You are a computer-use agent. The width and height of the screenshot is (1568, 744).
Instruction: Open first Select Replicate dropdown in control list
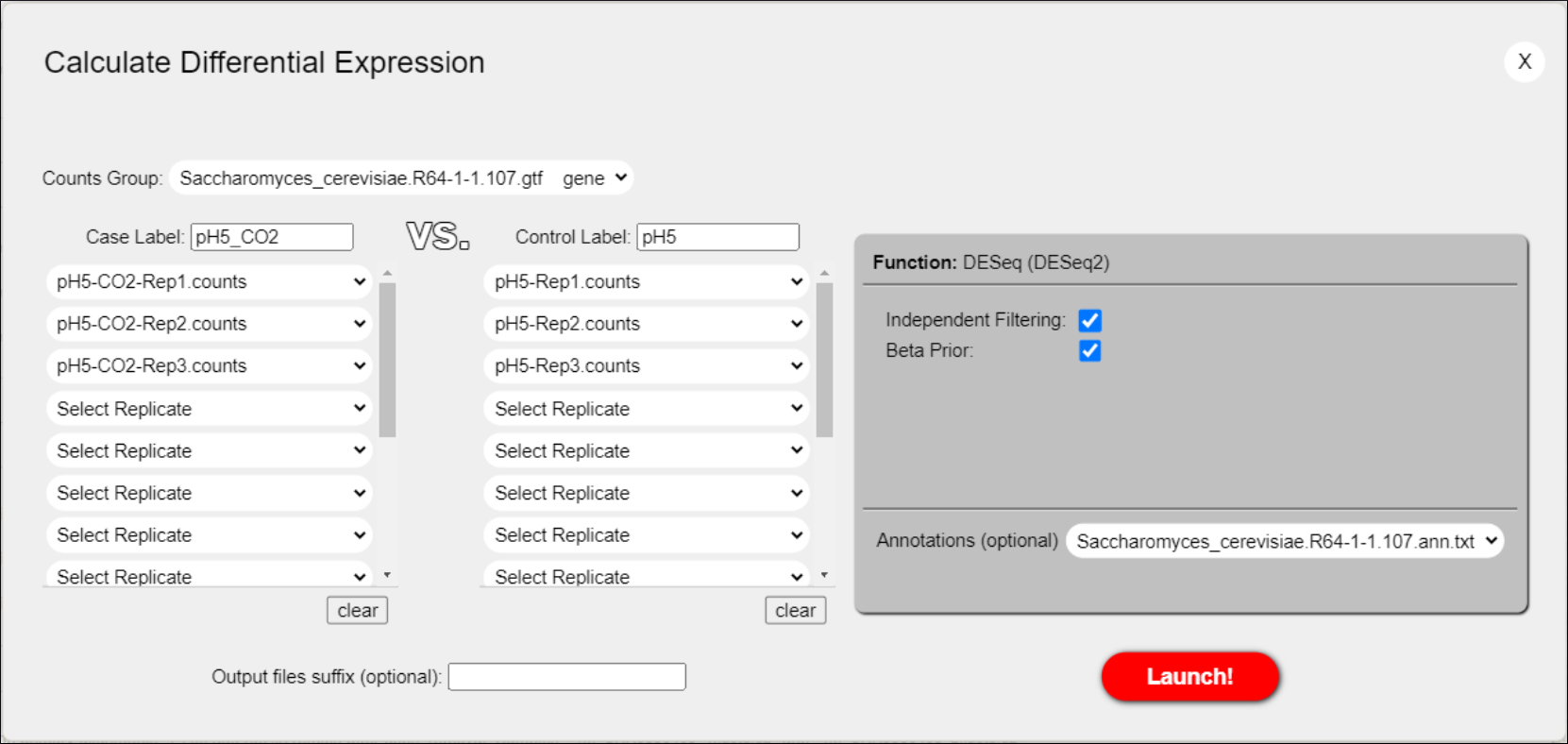click(x=647, y=409)
